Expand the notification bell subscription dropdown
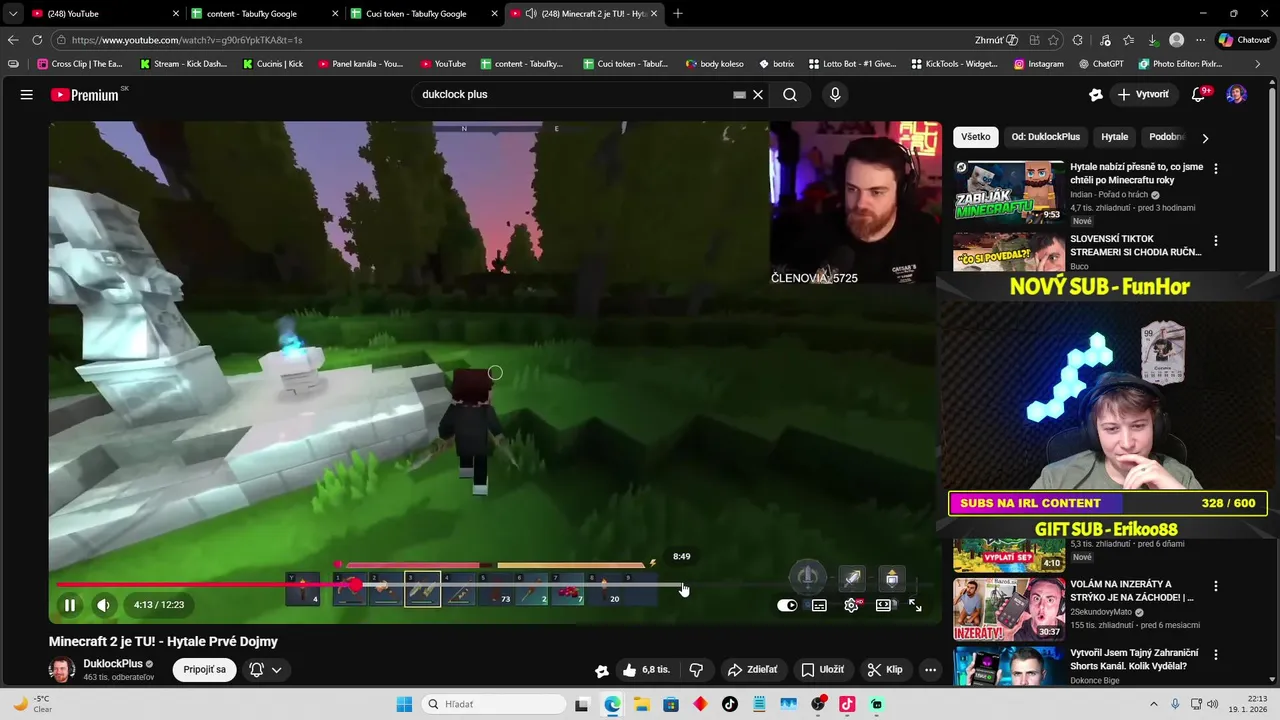This screenshot has height=720, width=1280. pyautogui.click(x=266, y=670)
